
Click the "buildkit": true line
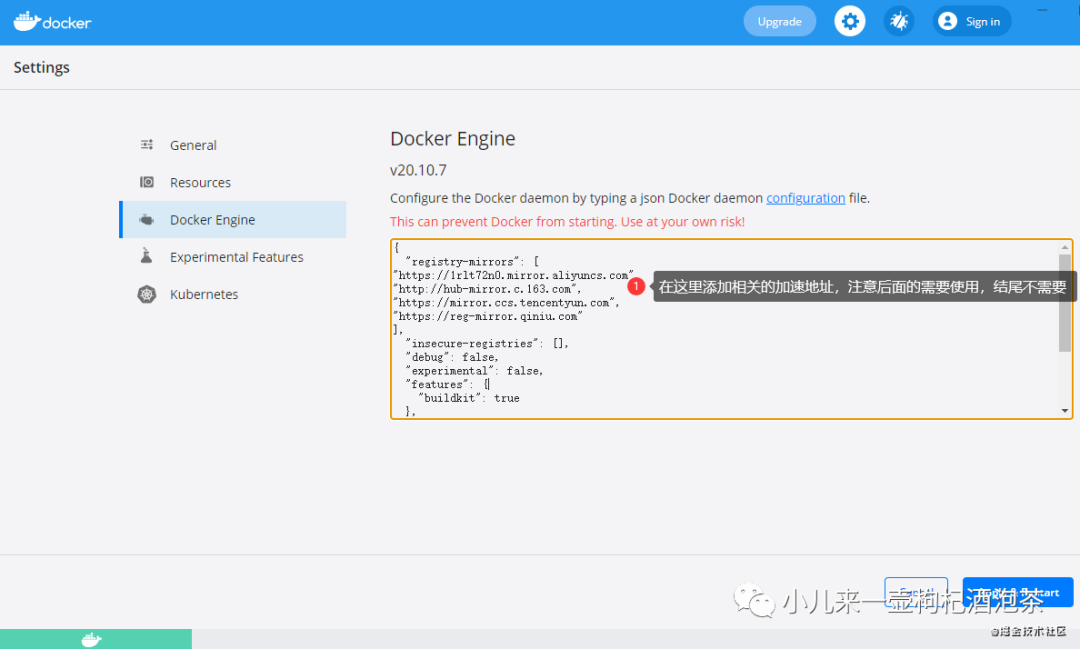pos(468,398)
